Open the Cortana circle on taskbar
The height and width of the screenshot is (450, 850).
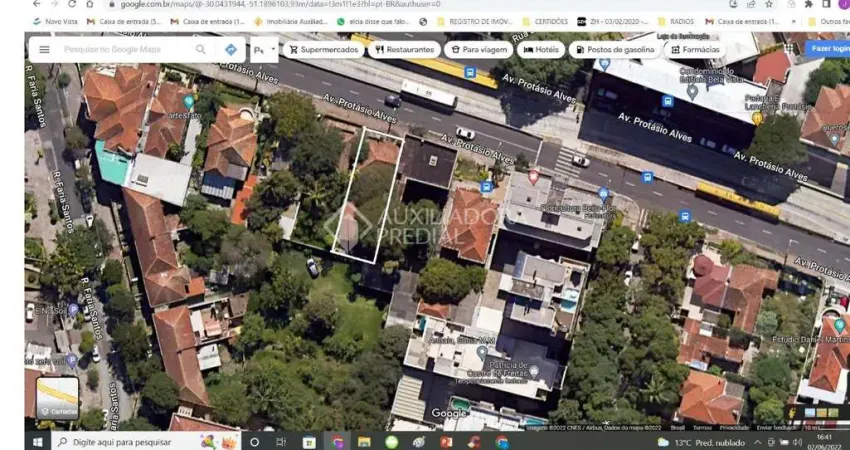(x=254, y=442)
